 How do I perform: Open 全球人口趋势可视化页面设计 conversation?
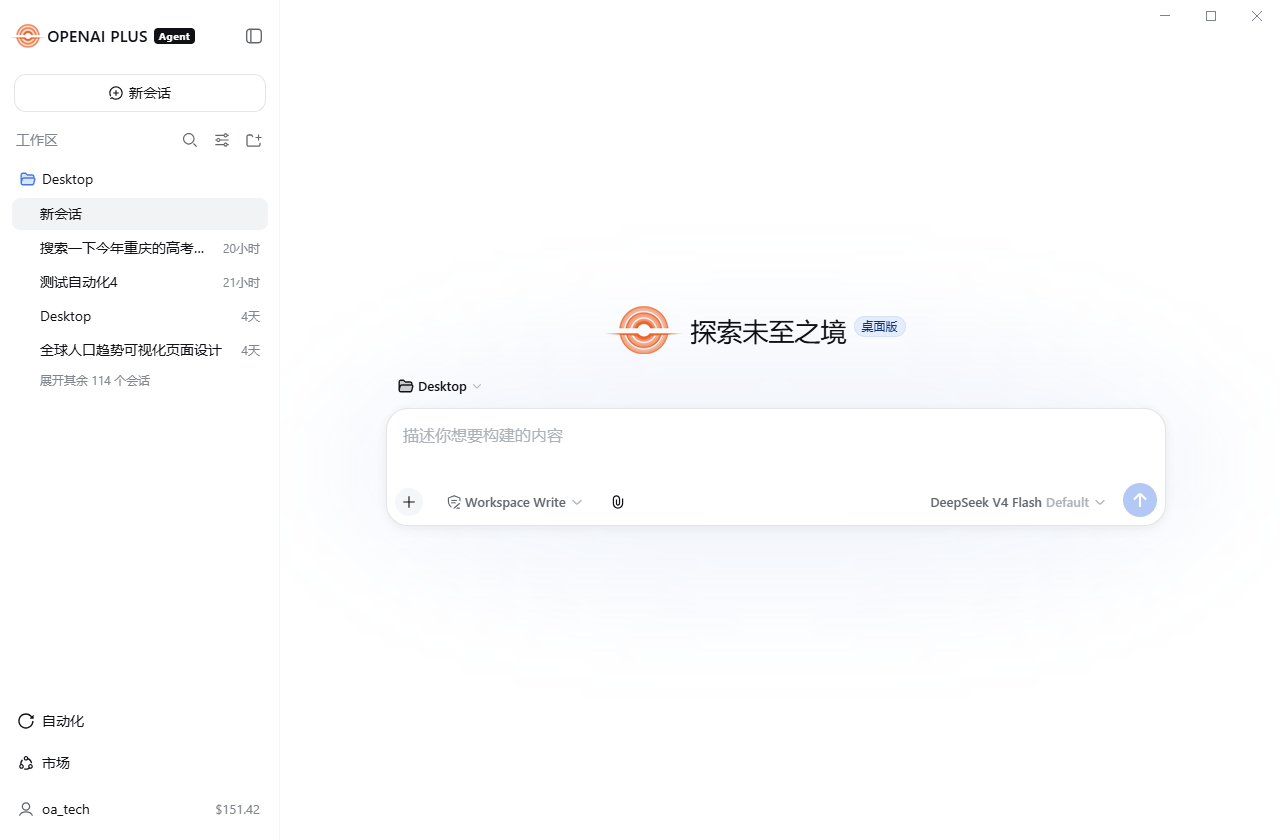[x=140, y=350]
